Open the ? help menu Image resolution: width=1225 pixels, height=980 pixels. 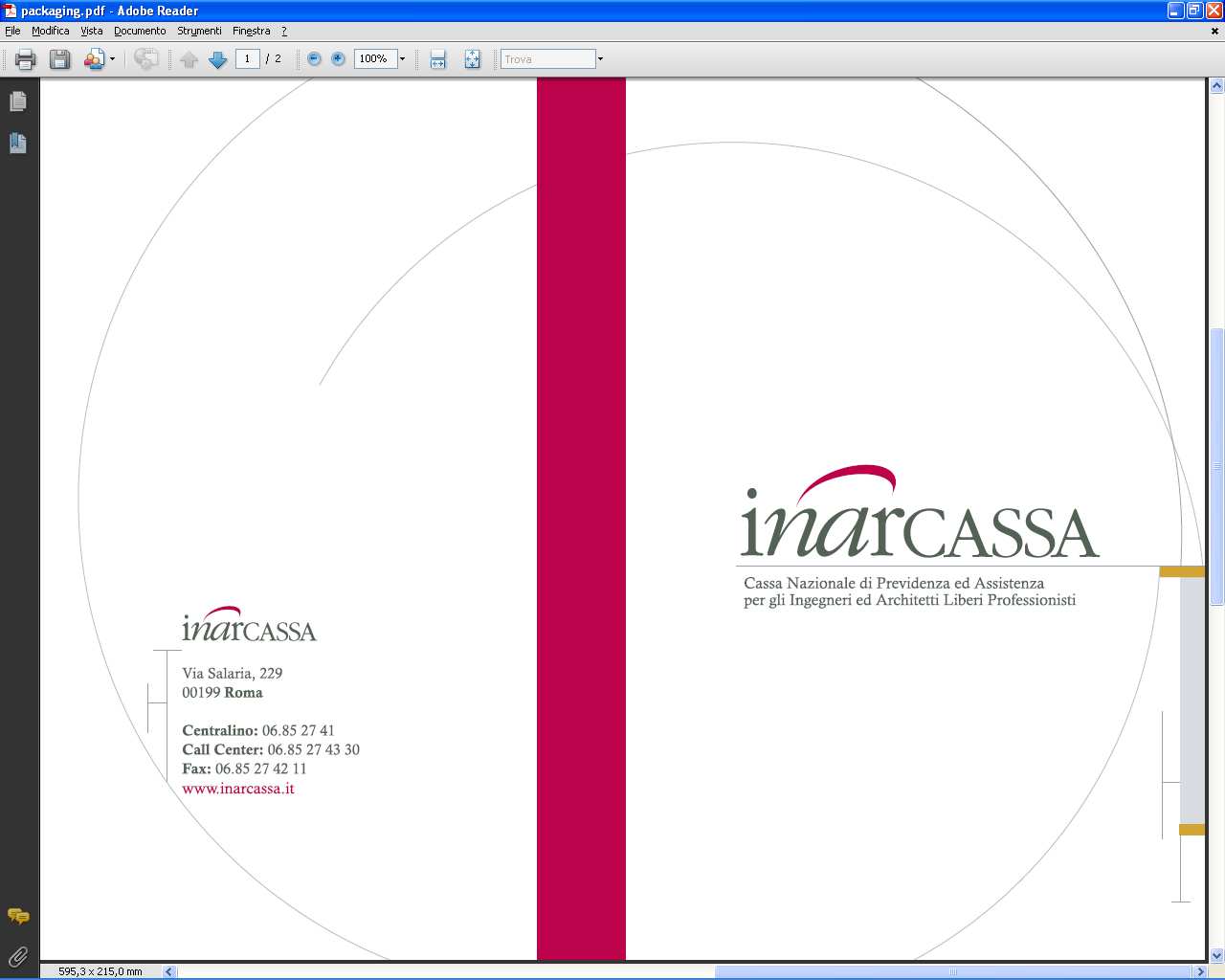coord(284,31)
